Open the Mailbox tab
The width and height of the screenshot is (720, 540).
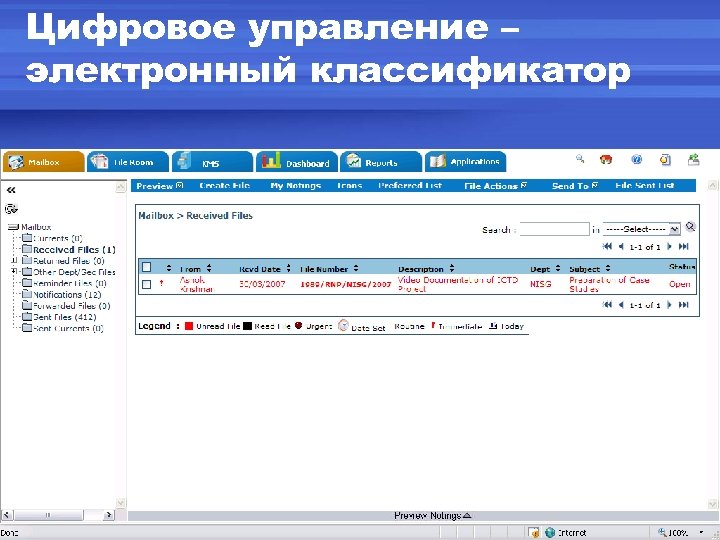coord(44,162)
